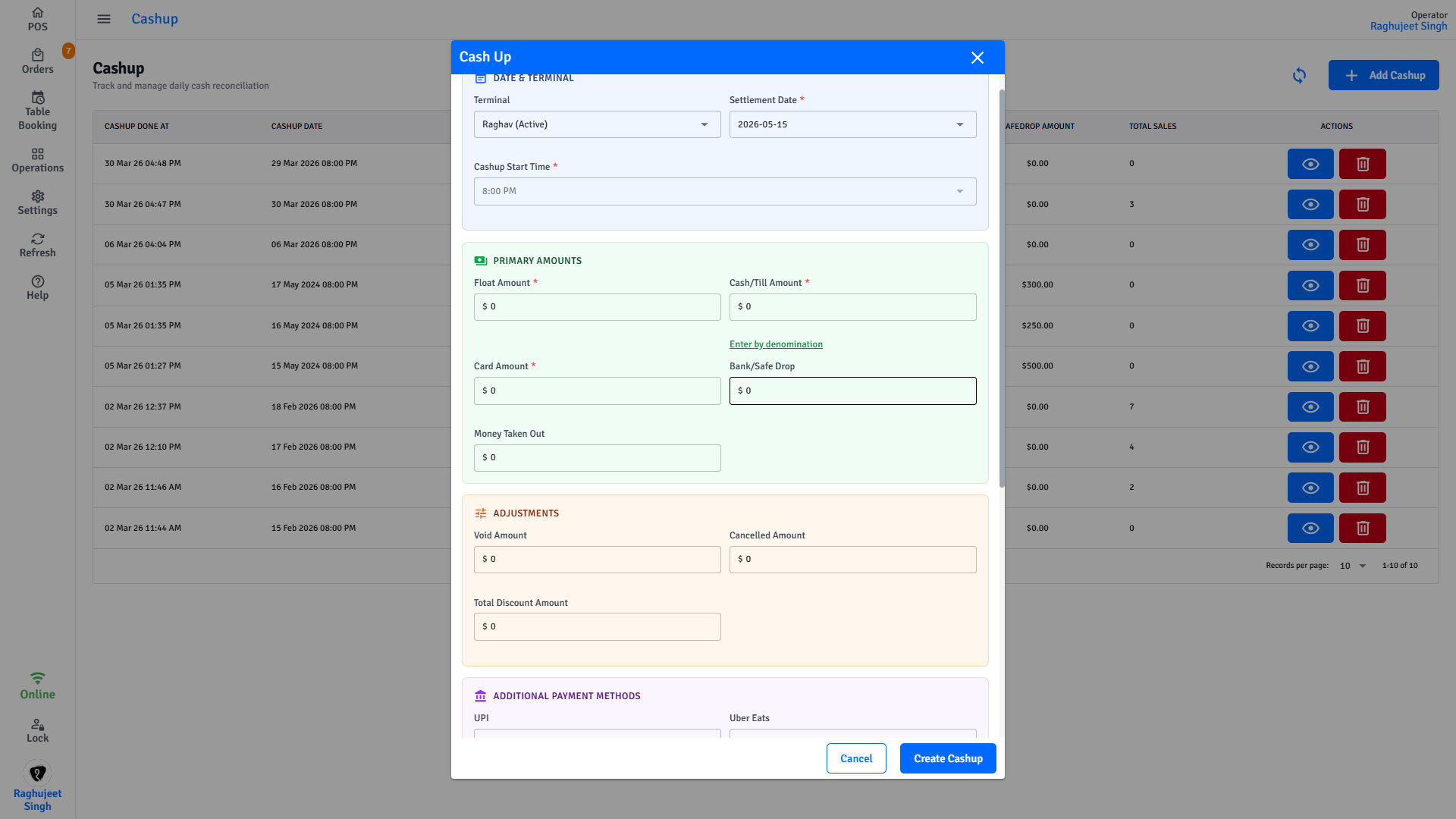Click Cancel in the Cash Up dialog

856,758
